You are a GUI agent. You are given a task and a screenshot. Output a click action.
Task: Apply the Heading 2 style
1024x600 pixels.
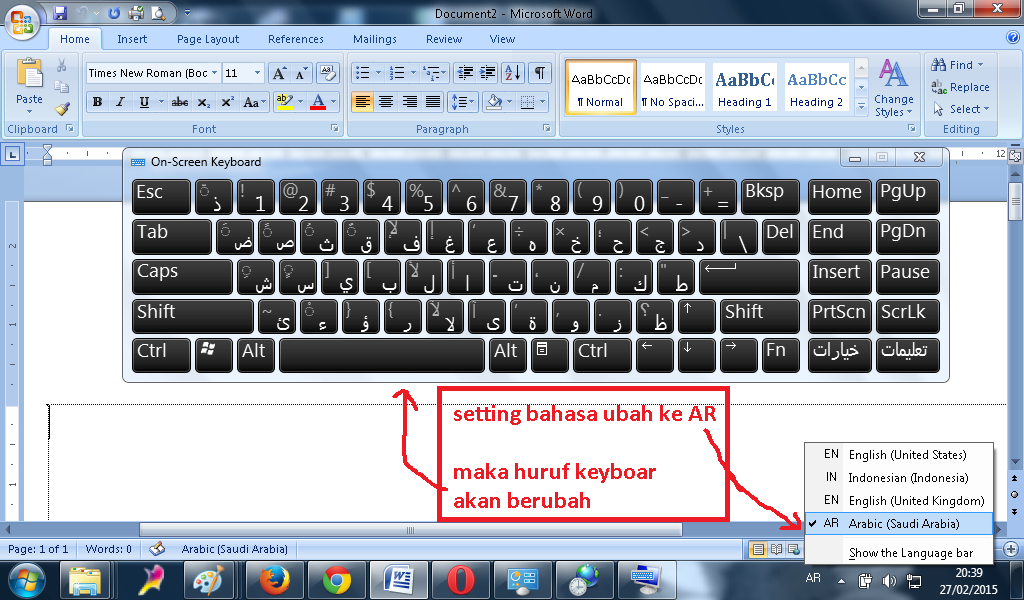(816, 87)
